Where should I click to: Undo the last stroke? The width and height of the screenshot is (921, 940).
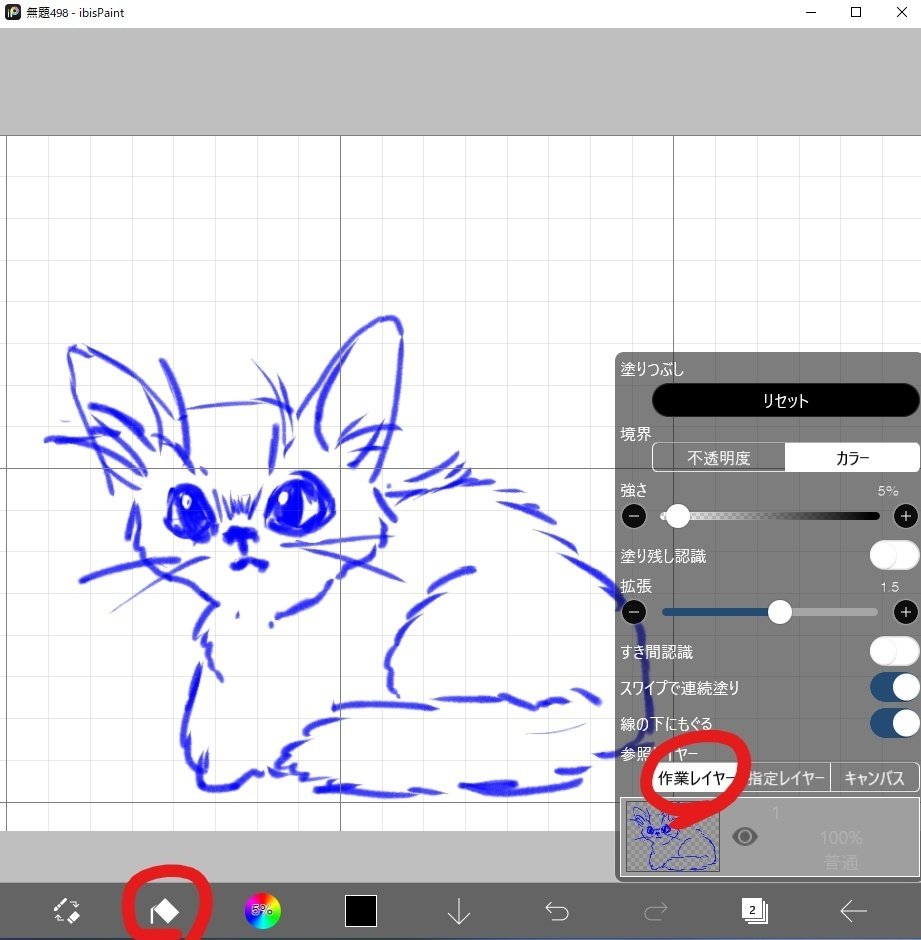click(x=556, y=911)
